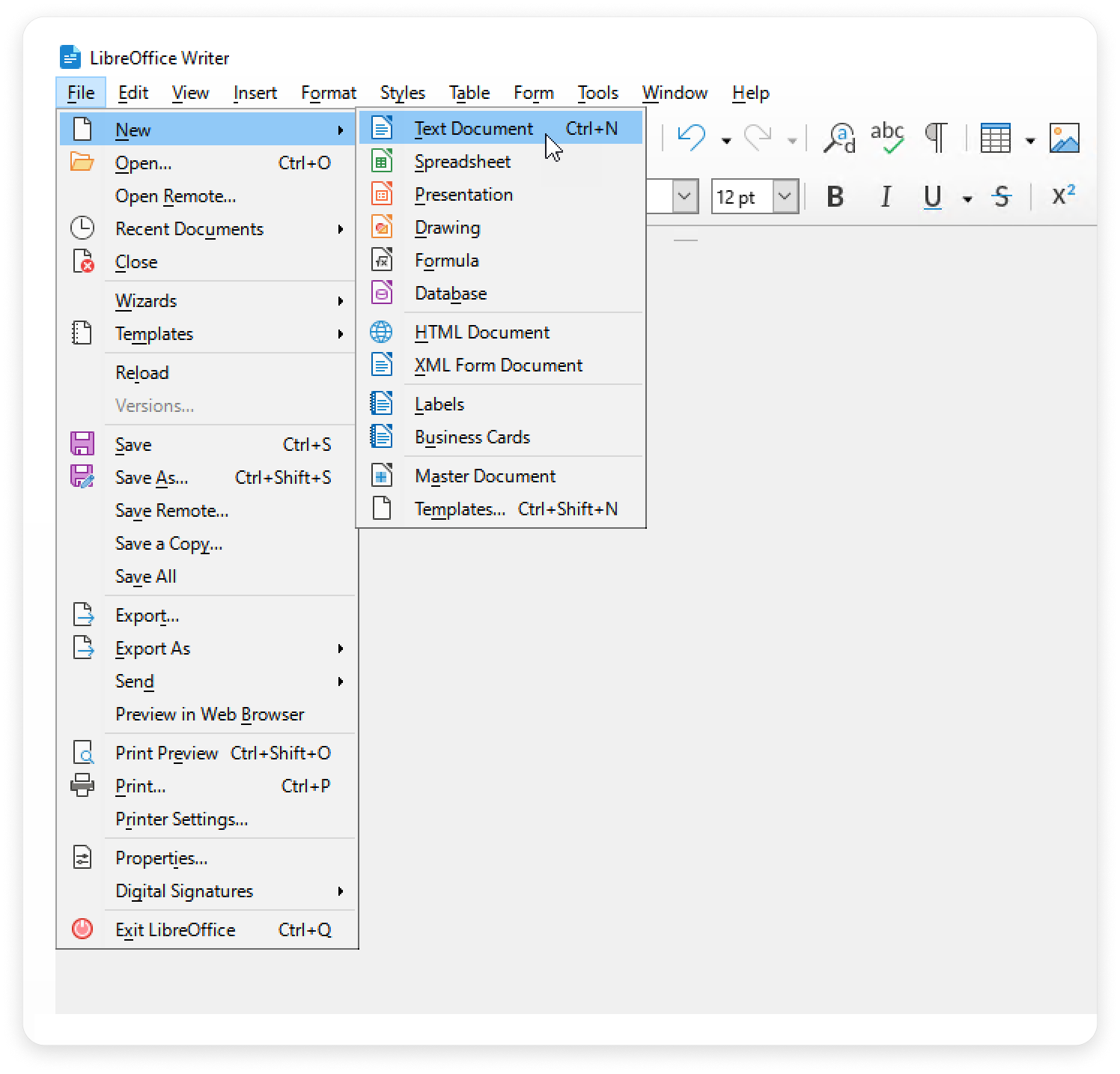Toggle formatting marks pilcrow icon
The width and height of the screenshot is (1120, 1074).
[x=936, y=139]
